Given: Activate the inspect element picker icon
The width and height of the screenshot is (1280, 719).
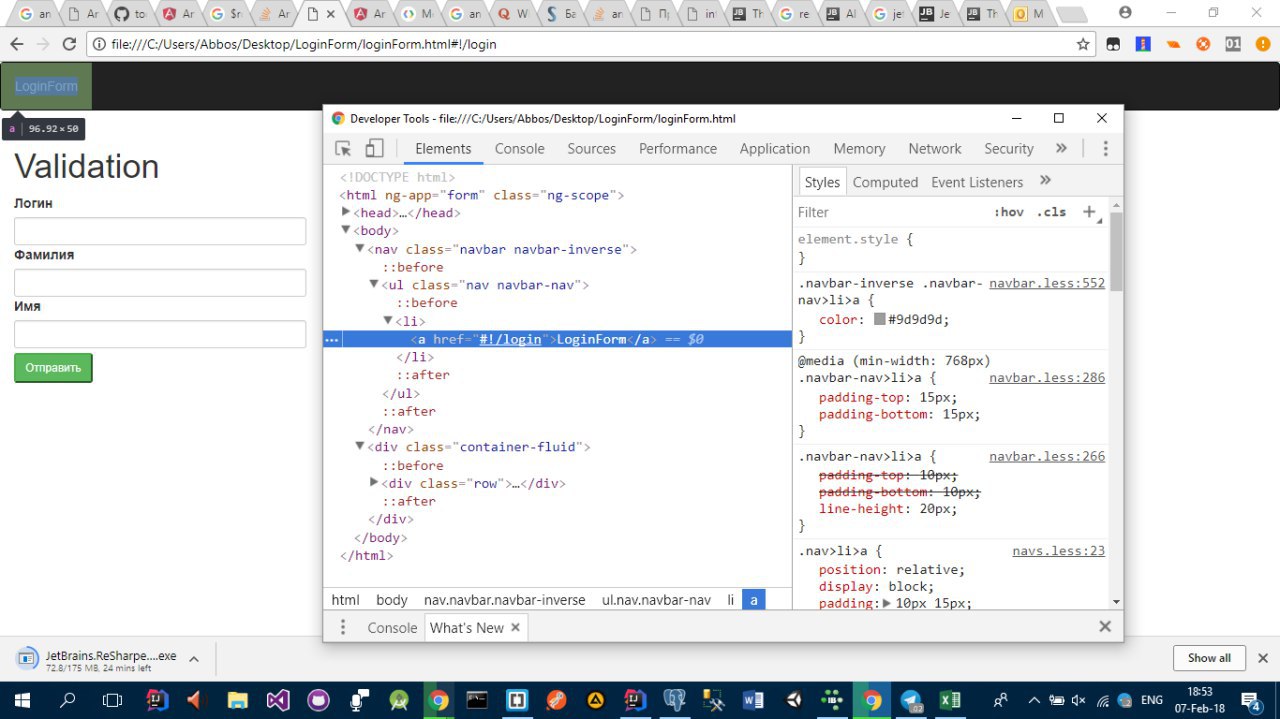Looking at the screenshot, I should 343,149.
